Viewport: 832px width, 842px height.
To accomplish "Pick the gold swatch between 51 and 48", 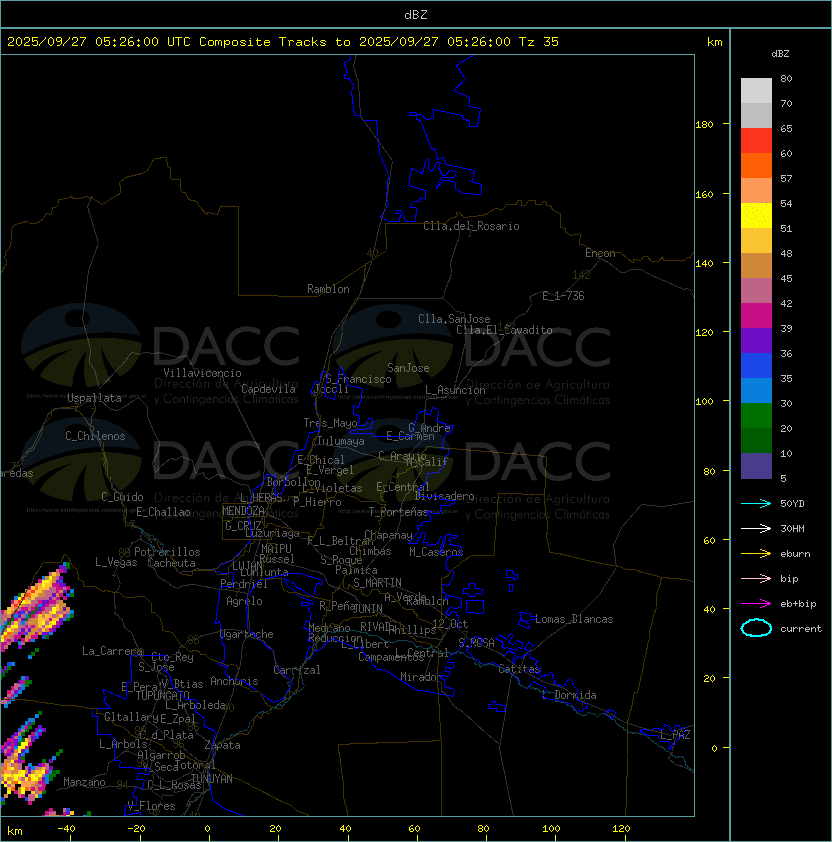I will tap(756, 241).
